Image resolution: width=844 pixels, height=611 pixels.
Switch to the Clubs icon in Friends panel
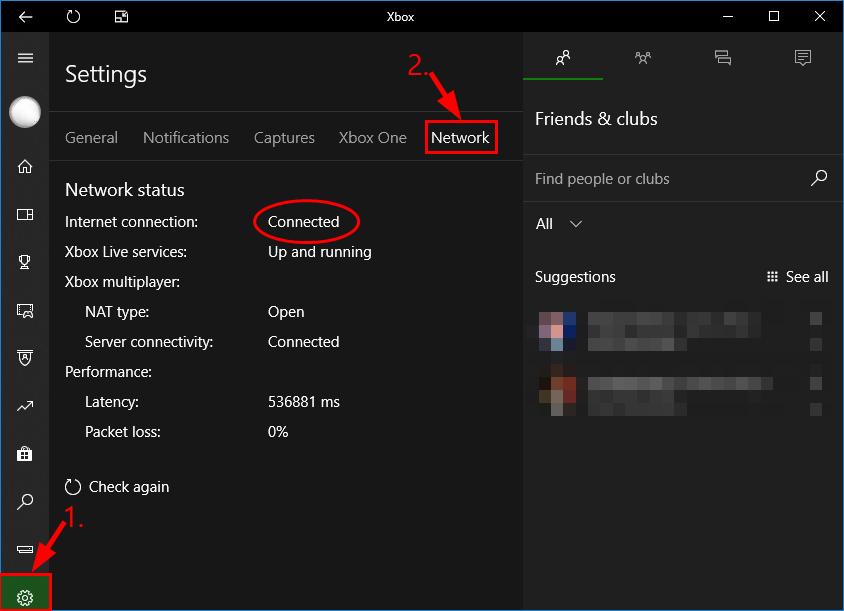(x=643, y=58)
